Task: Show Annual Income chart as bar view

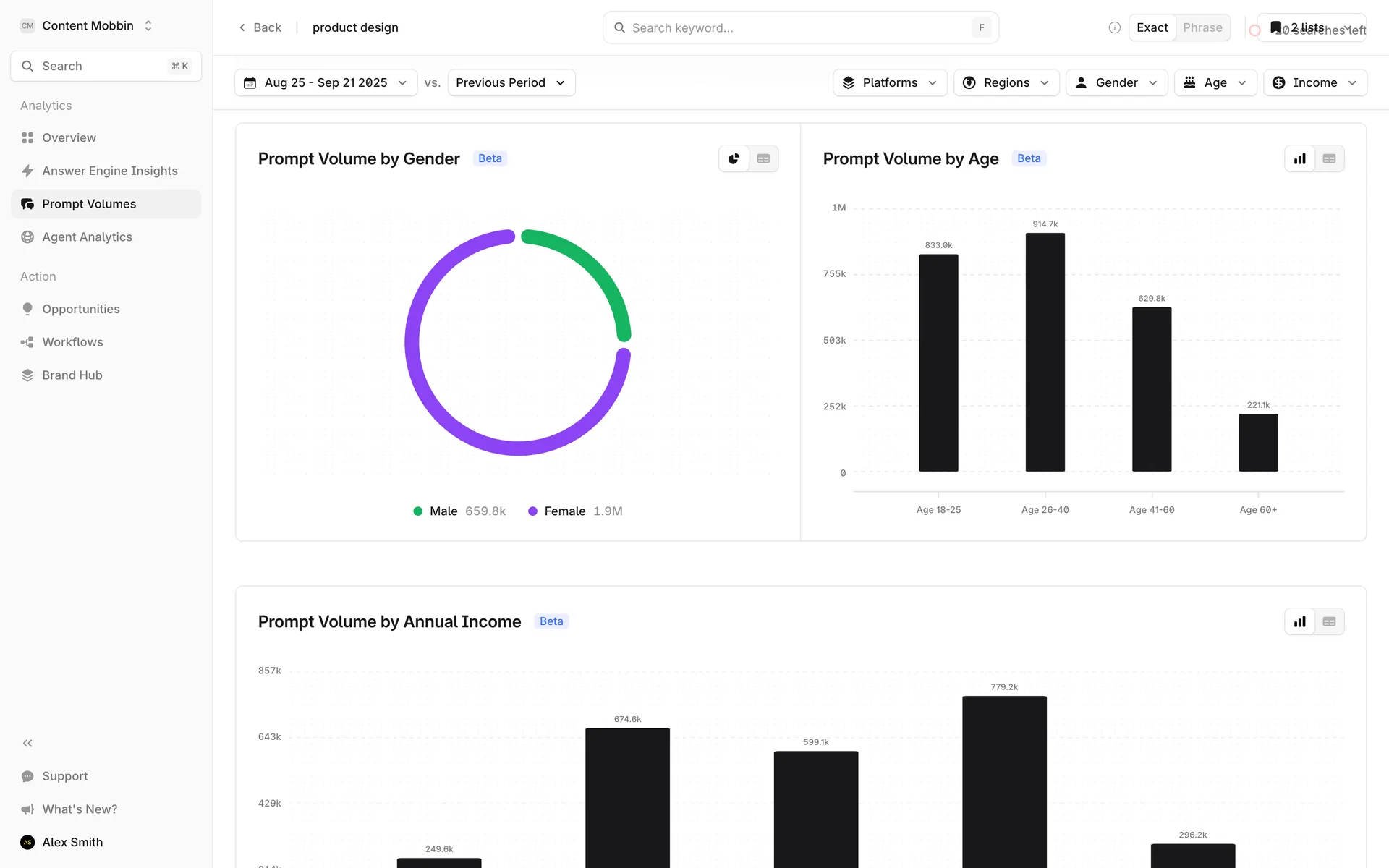Action: [x=1299, y=621]
